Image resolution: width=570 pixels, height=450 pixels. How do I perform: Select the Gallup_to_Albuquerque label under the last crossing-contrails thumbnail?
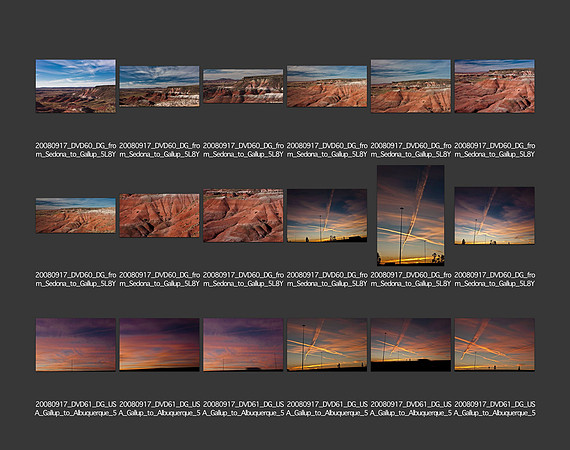(x=494, y=409)
